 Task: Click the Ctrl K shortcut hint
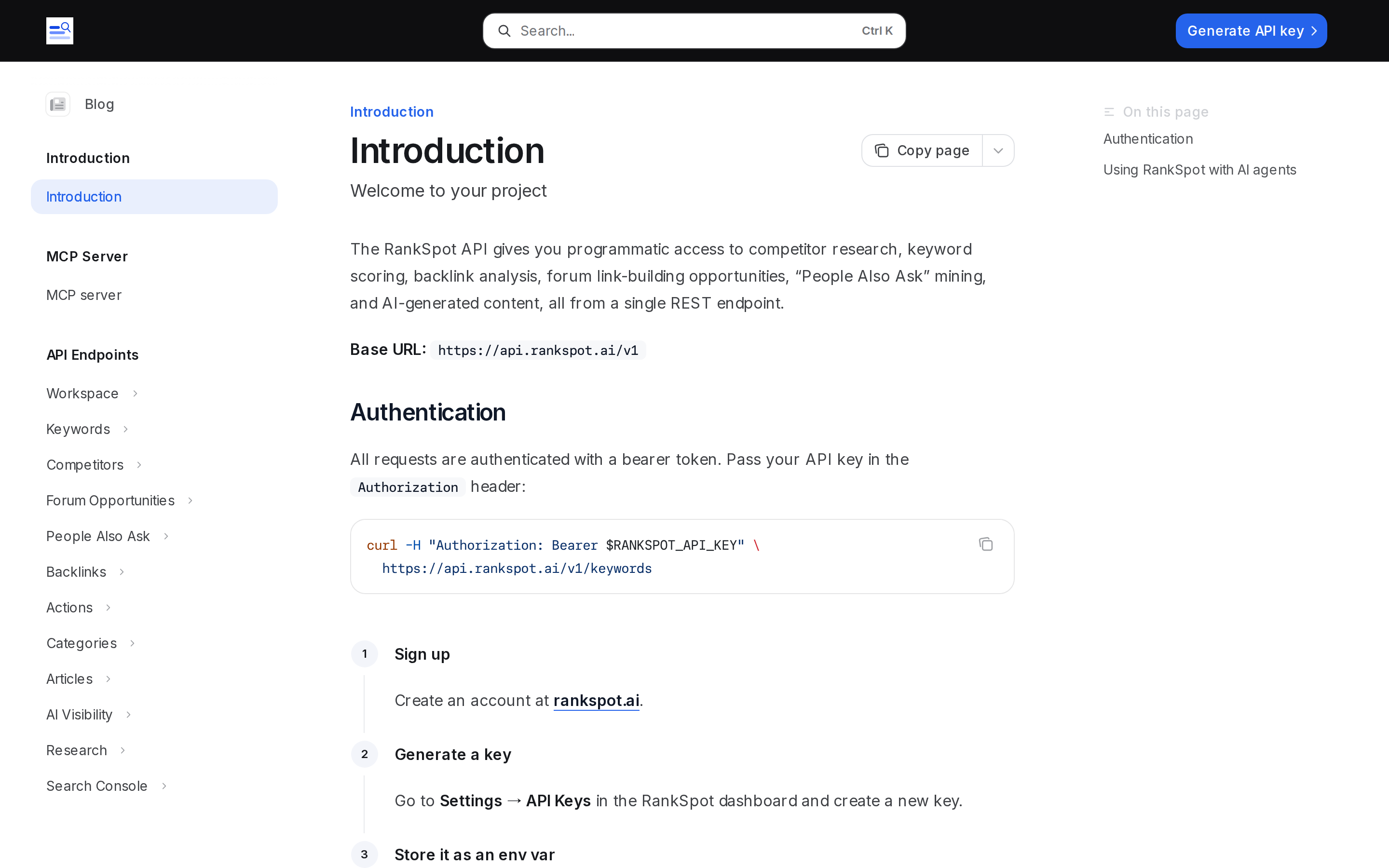pyautogui.click(x=877, y=31)
